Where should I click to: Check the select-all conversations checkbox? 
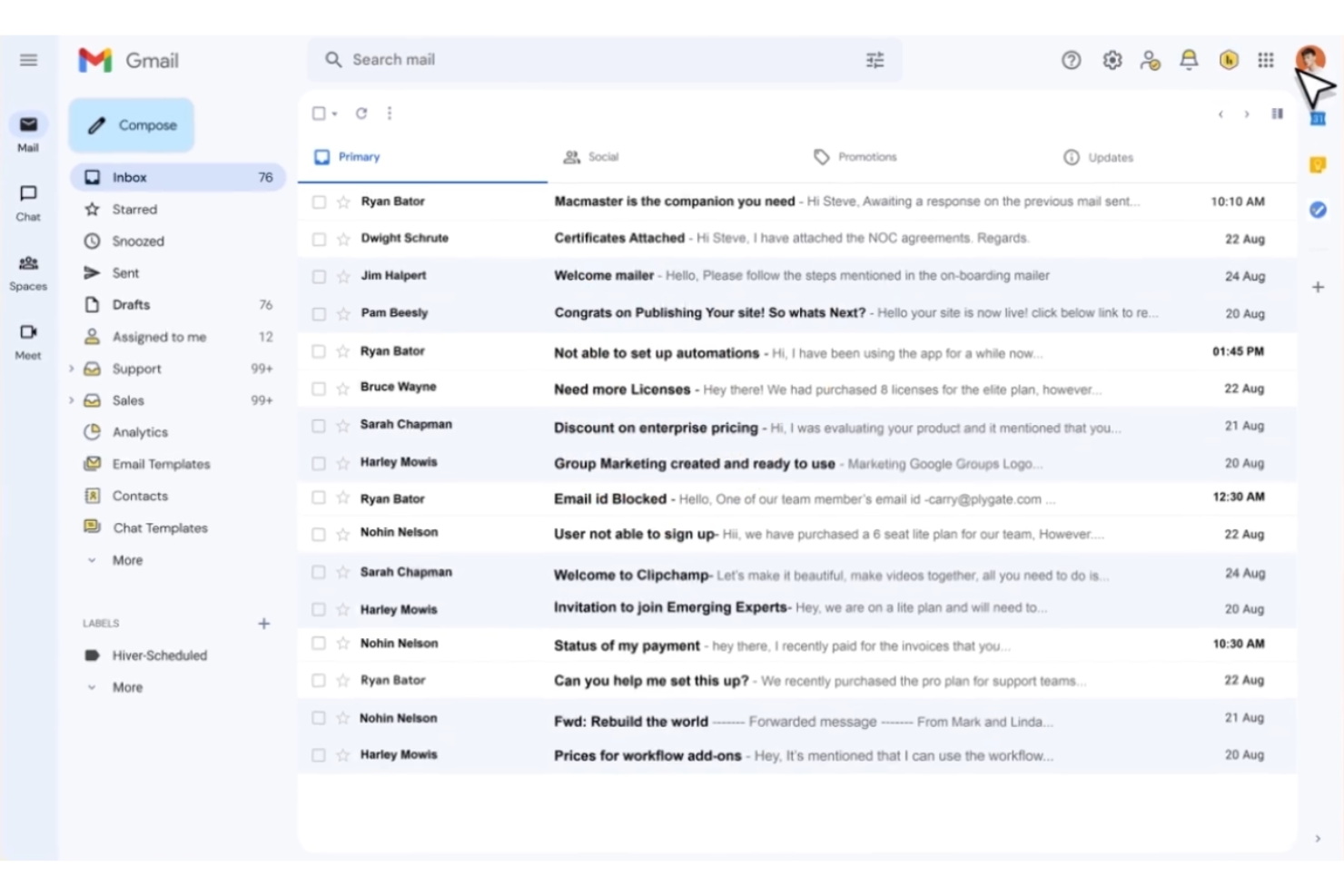click(318, 113)
